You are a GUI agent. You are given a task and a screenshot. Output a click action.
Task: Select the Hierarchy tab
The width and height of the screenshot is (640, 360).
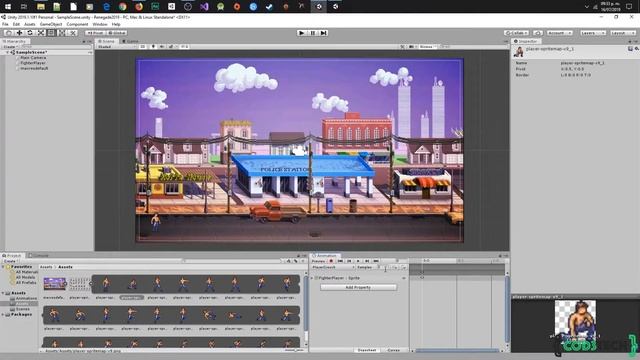[15, 41]
